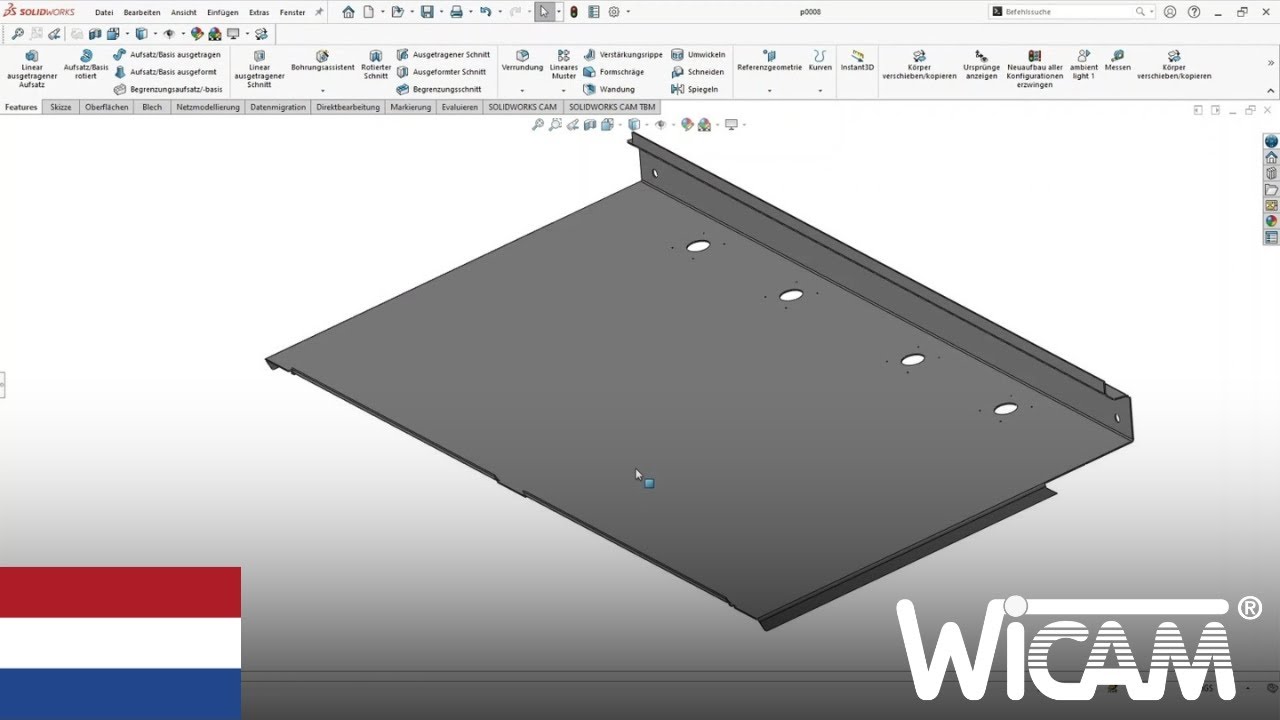Pick the Rotierter Schnitt tool
The image size is (1280, 720).
tap(375, 64)
